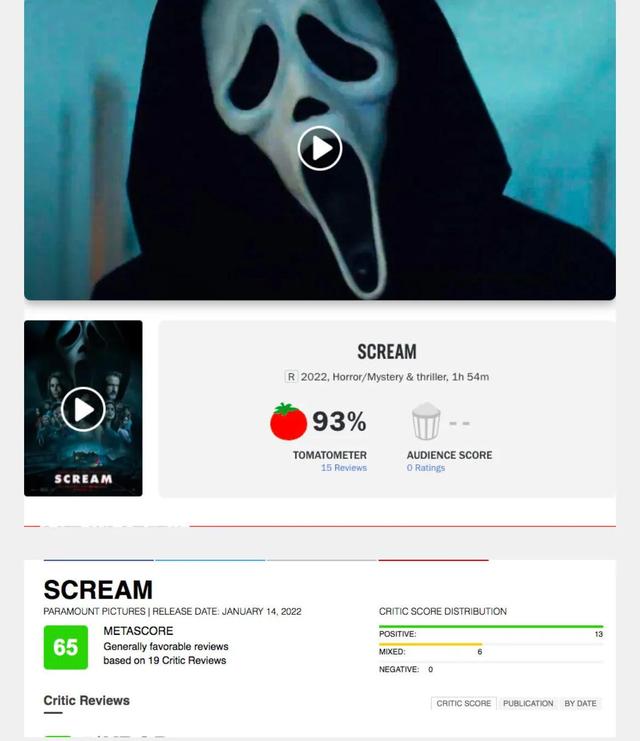Click the R rating badge
This screenshot has height=741, width=640.
tap(291, 377)
